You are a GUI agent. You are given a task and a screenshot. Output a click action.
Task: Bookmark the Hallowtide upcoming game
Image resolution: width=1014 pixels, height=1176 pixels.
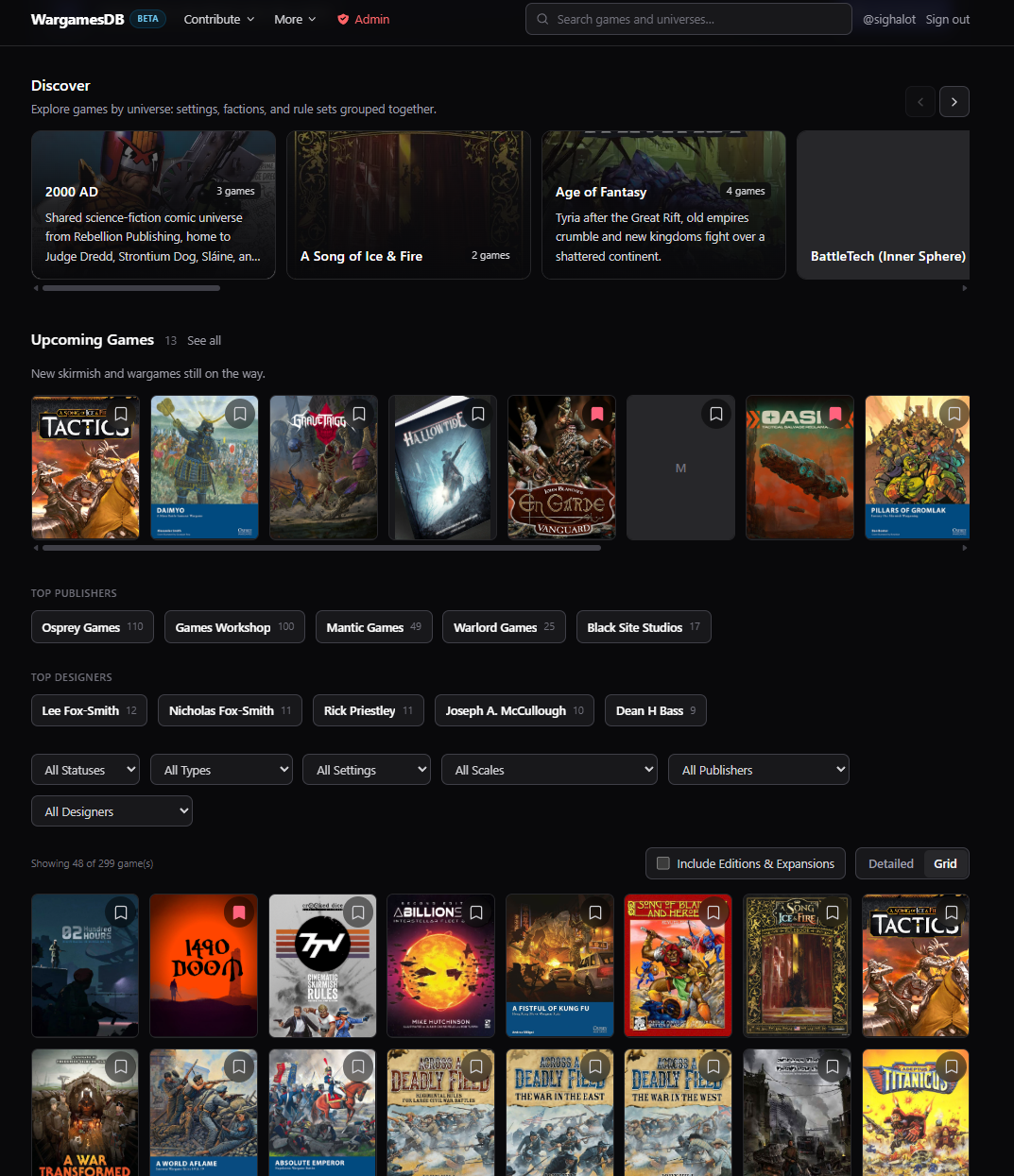click(x=478, y=414)
